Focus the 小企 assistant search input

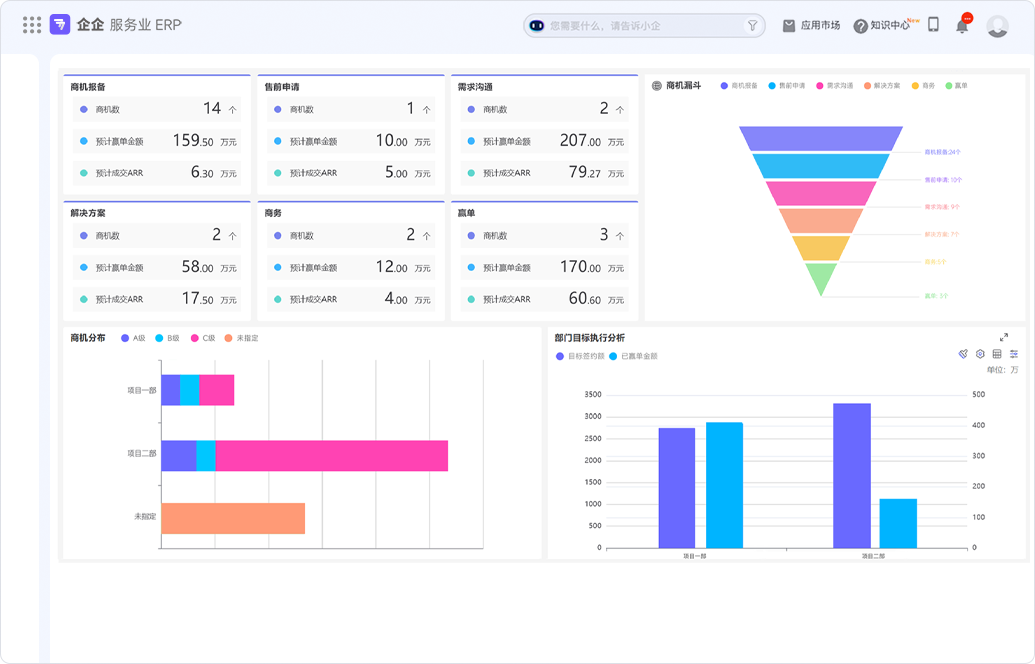pos(640,26)
